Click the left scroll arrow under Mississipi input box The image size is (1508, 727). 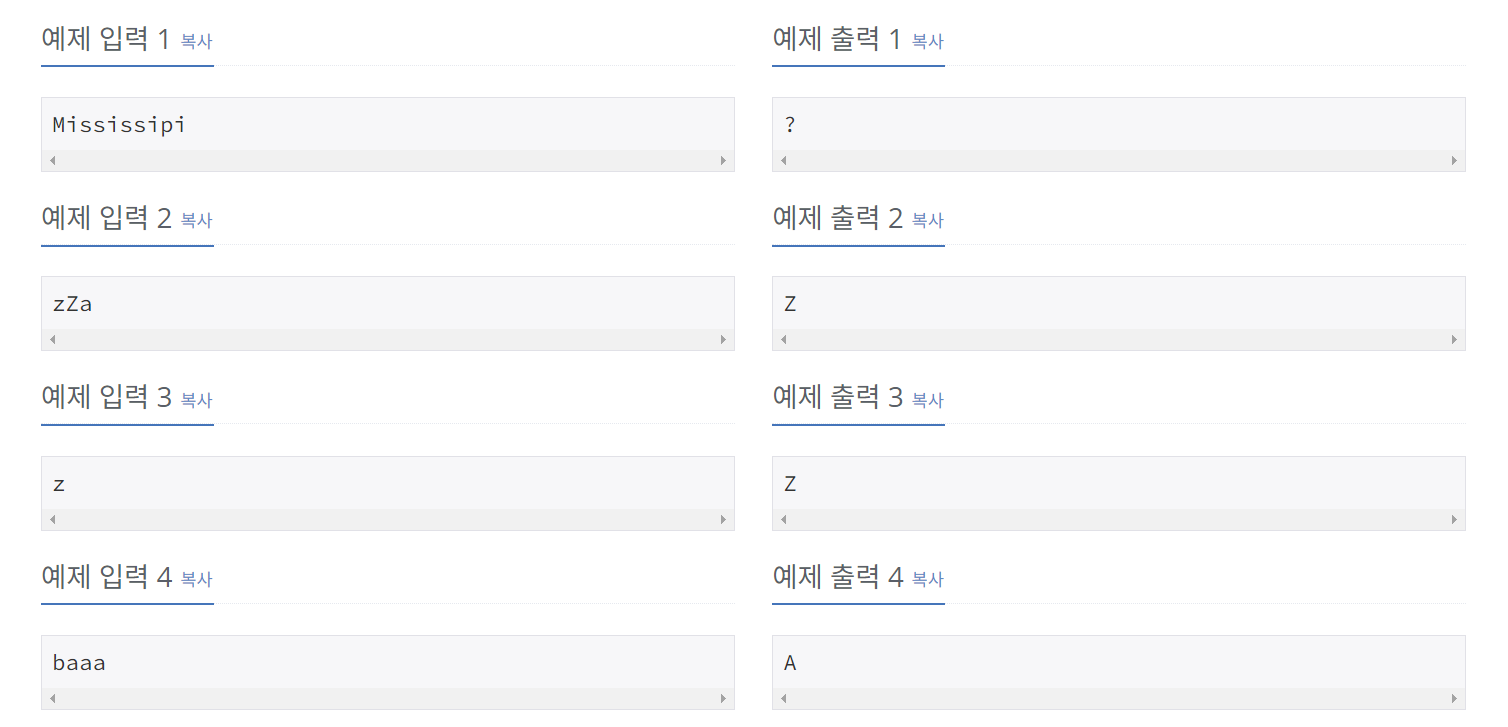pos(52,160)
